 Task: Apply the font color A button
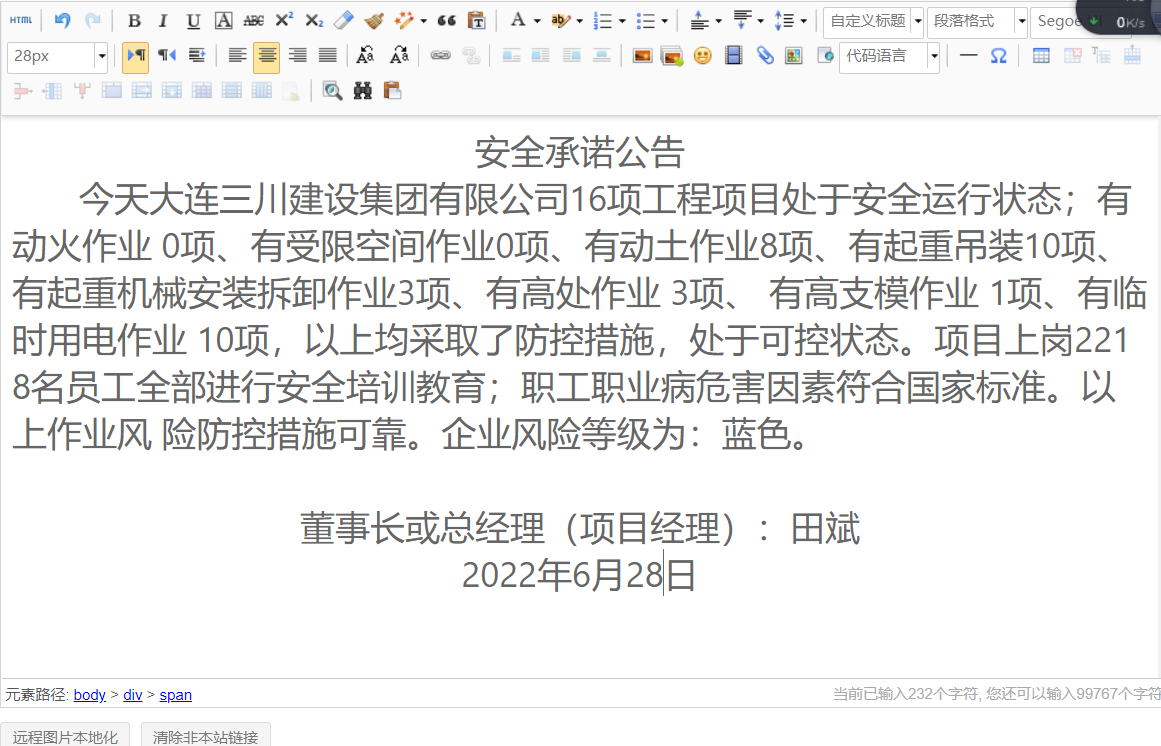tap(518, 21)
